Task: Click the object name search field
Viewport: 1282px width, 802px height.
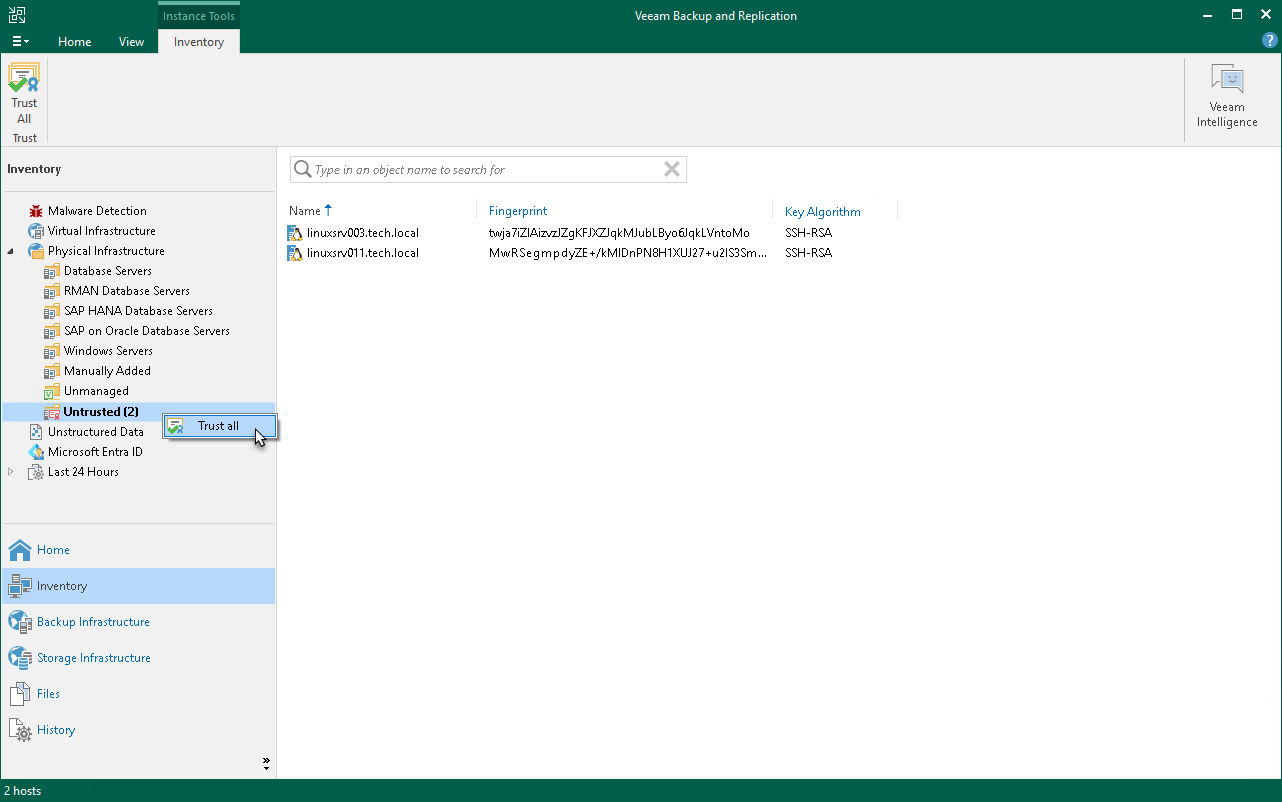Action: 485,170
